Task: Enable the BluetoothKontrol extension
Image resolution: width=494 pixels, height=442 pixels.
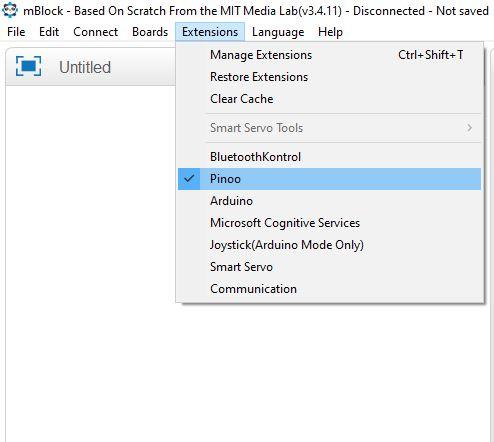Action: (x=329, y=157)
